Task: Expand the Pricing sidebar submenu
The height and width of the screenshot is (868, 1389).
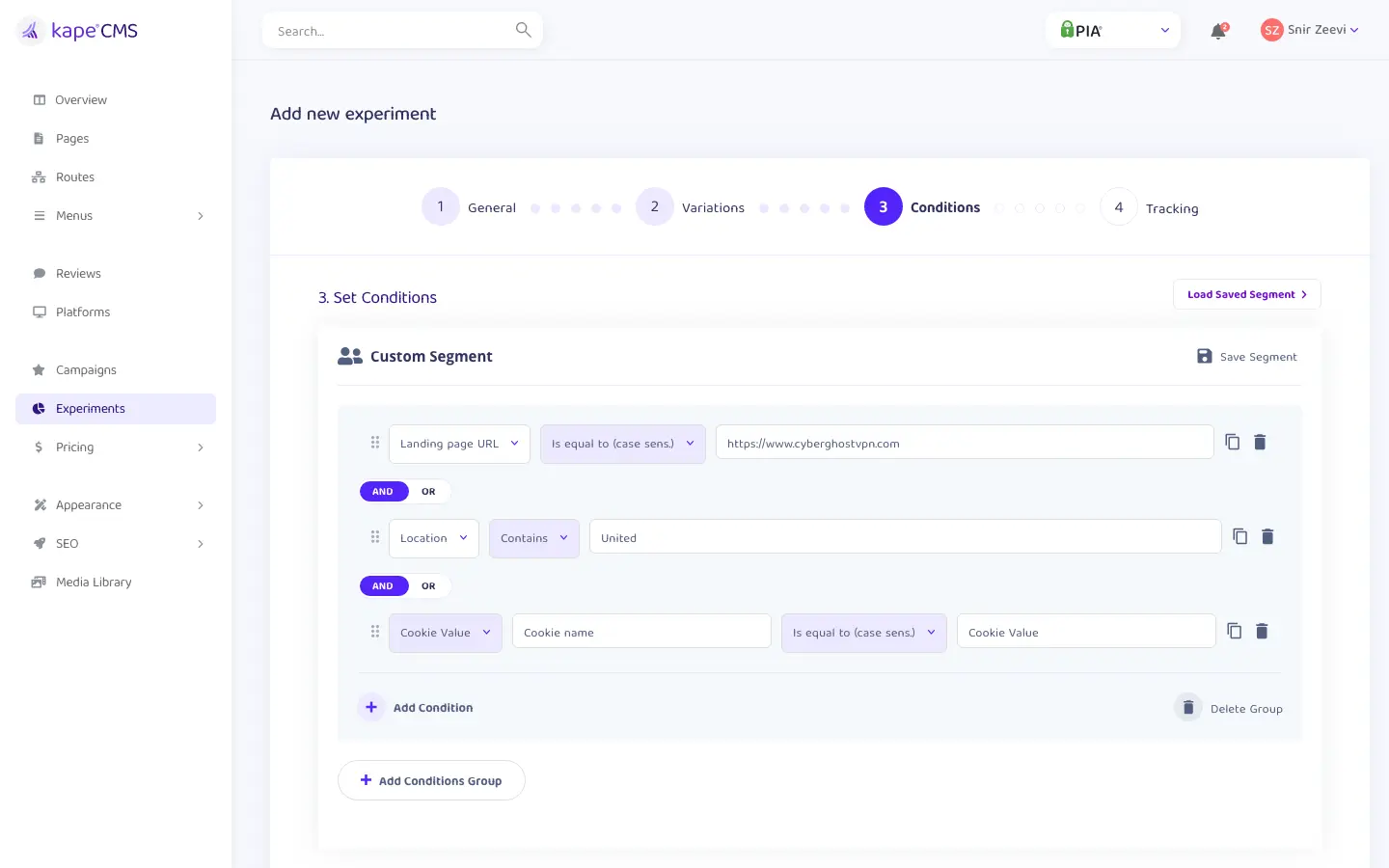Action: [201, 447]
